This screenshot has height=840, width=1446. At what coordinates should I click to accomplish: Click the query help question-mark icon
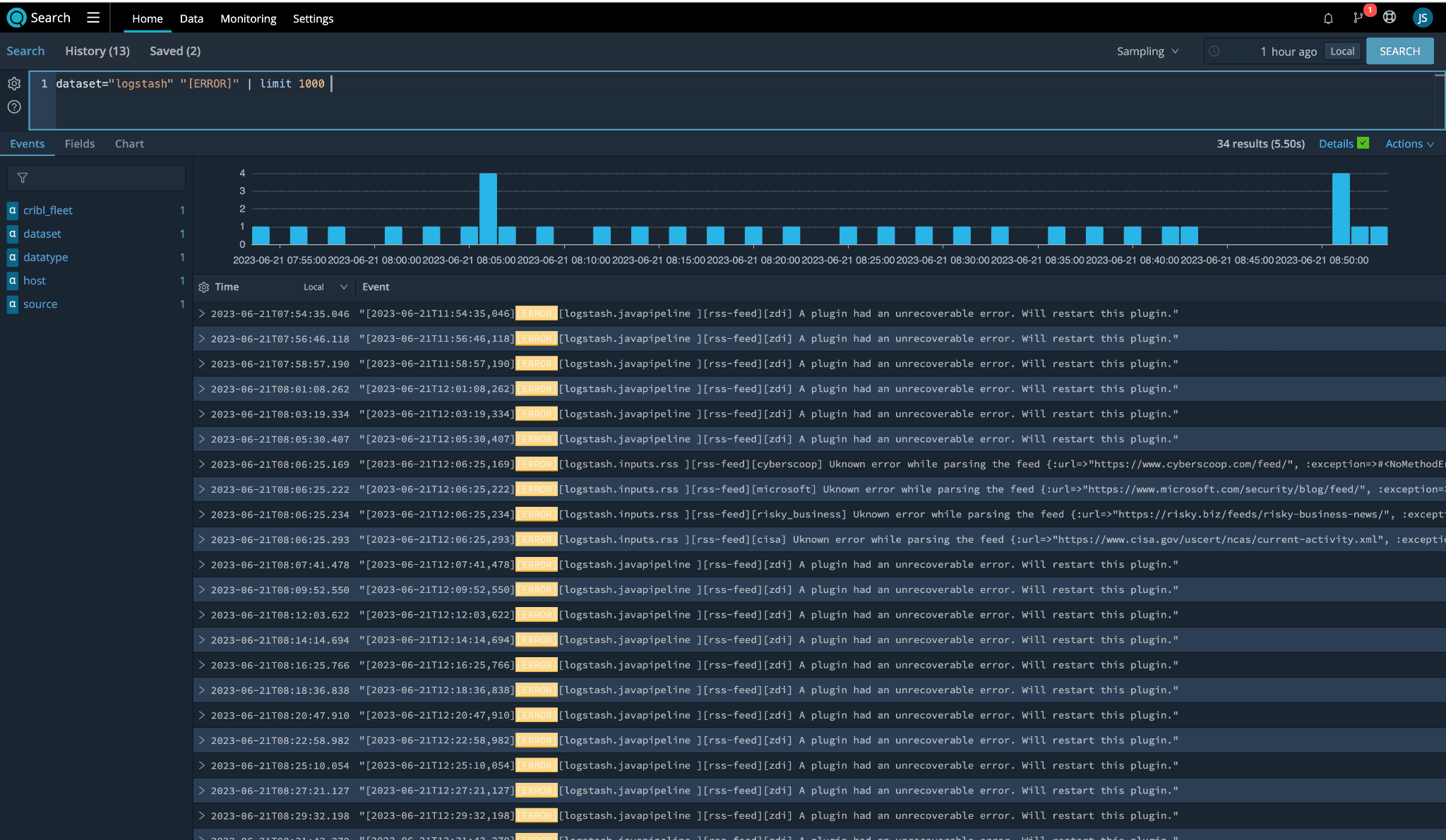(x=14, y=107)
